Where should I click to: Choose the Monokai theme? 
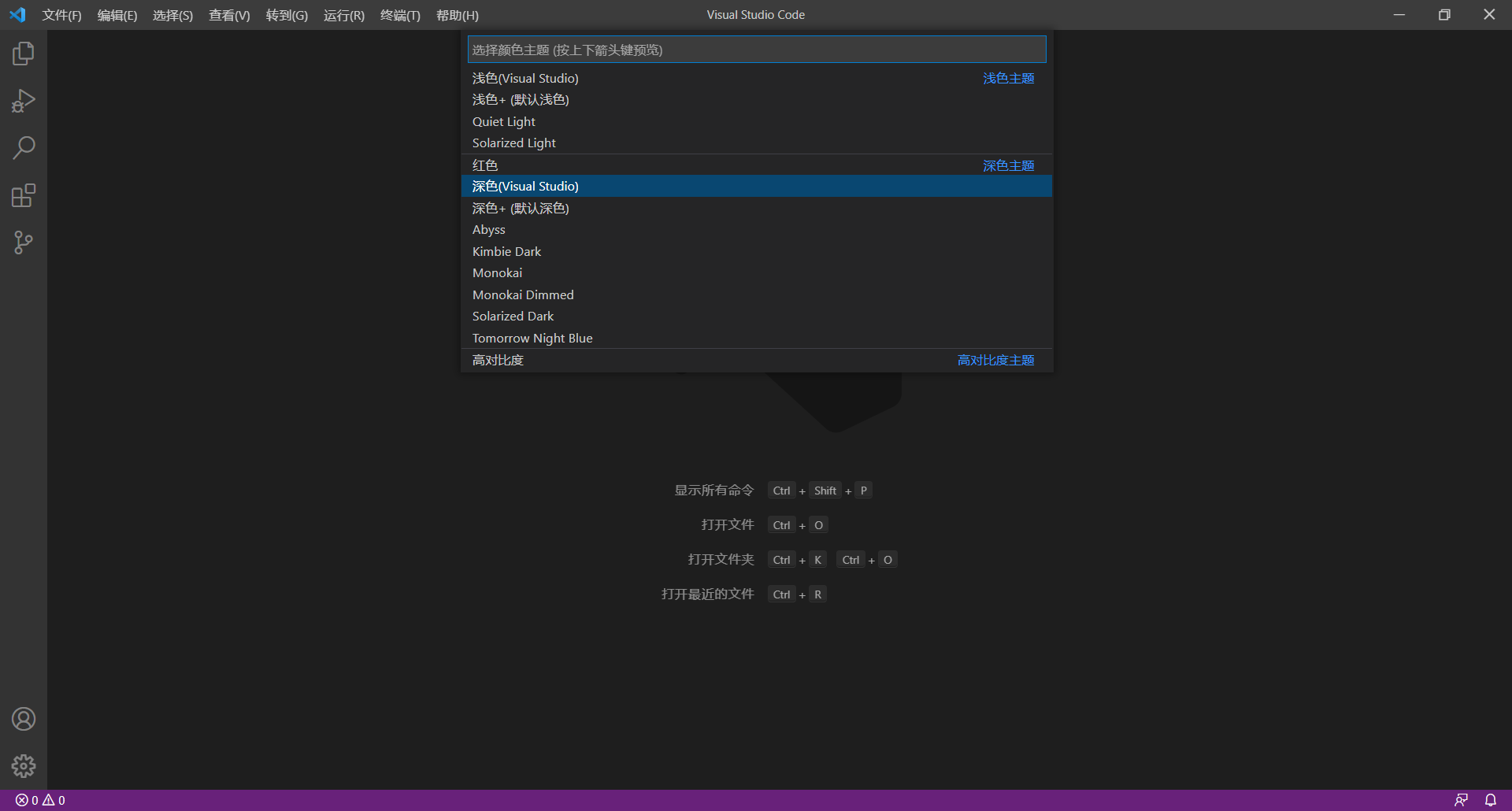(757, 272)
